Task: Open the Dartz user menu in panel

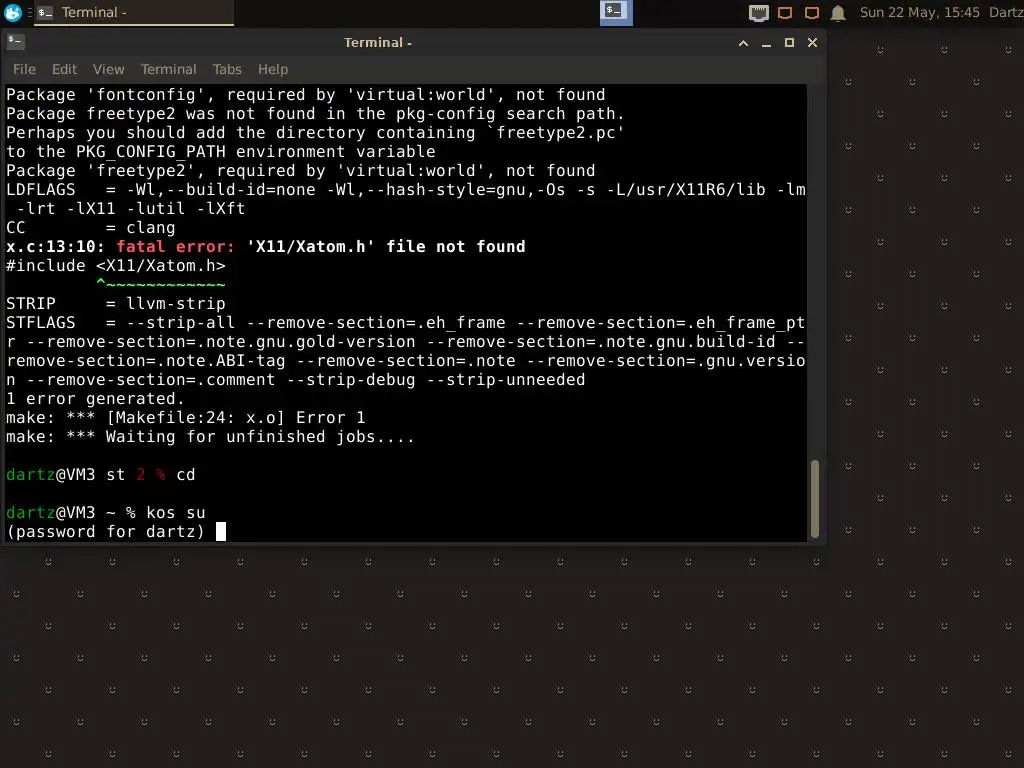Action: pyautogui.click(x=1006, y=12)
